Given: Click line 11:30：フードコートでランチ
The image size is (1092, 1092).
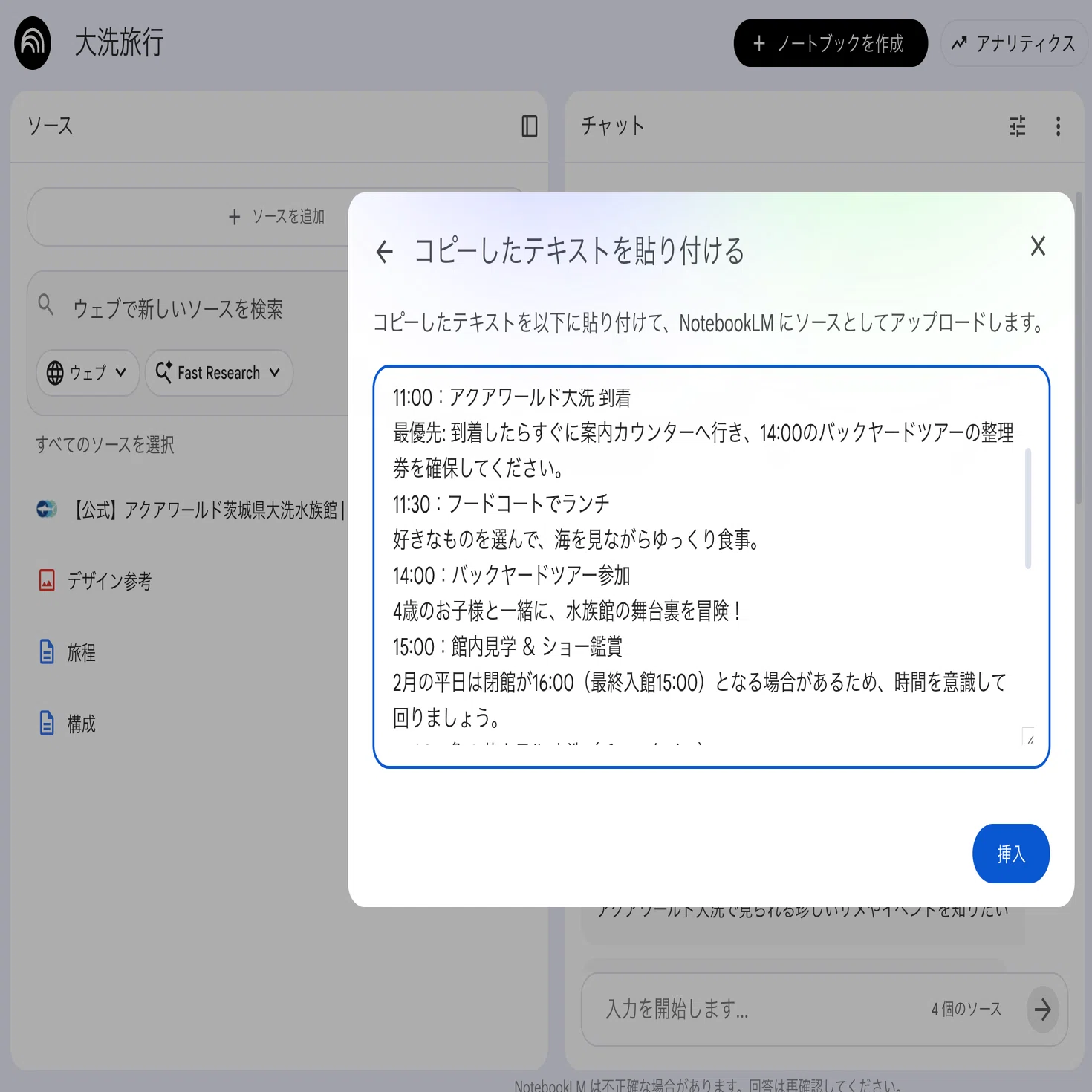Looking at the screenshot, I should point(501,504).
